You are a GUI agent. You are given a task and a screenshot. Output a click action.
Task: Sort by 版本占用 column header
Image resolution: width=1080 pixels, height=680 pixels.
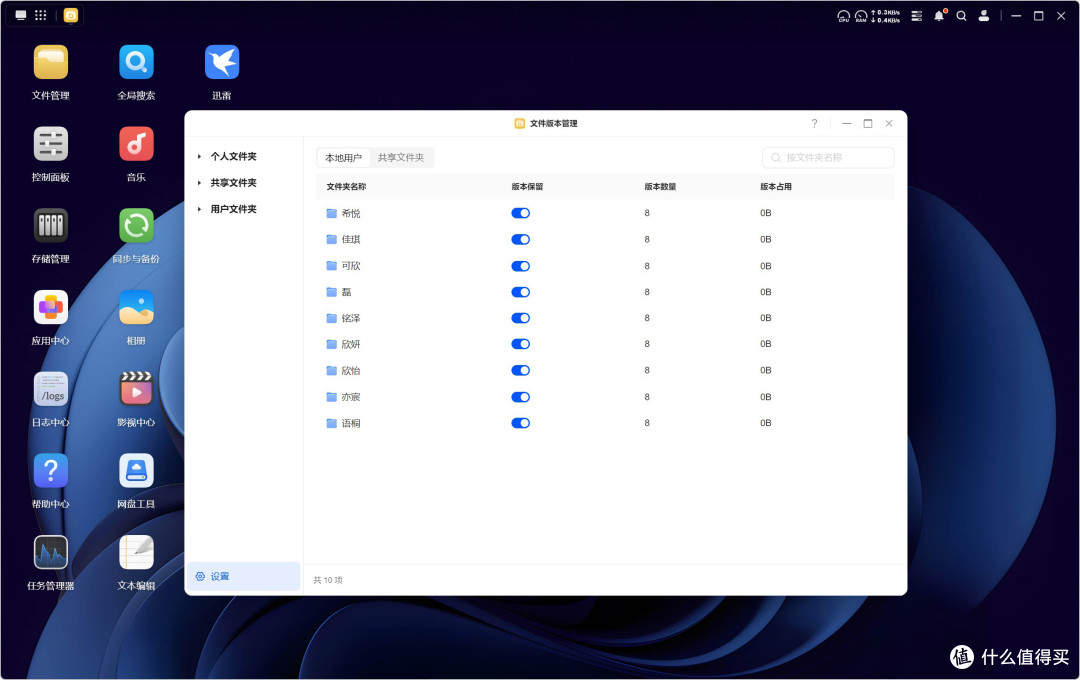tap(776, 187)
